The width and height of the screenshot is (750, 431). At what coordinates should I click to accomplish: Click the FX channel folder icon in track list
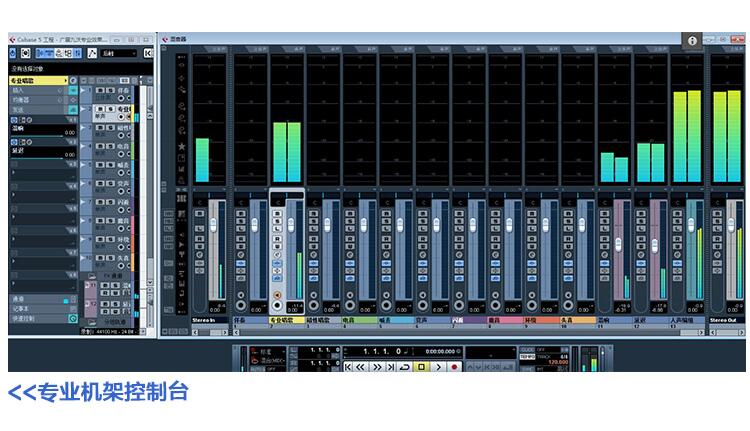tap(91, 276)
